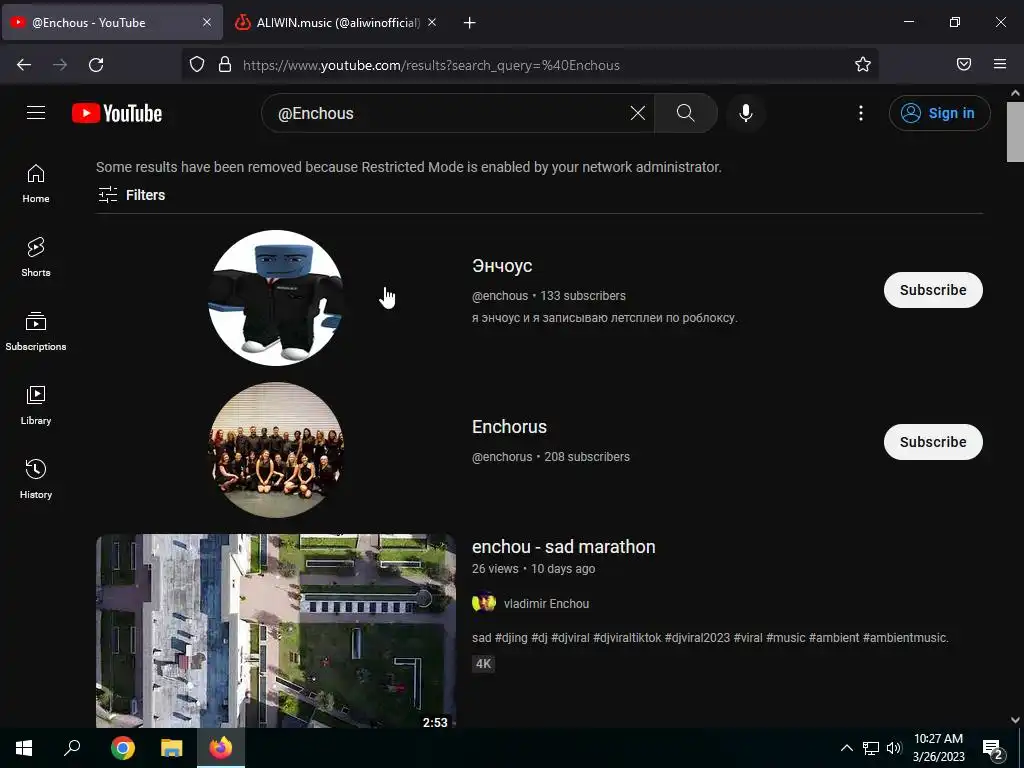Click the 4K badge on the video
Image resolution: width=1024 pixels, height=768 pixels.
click(x=483, y=664)
